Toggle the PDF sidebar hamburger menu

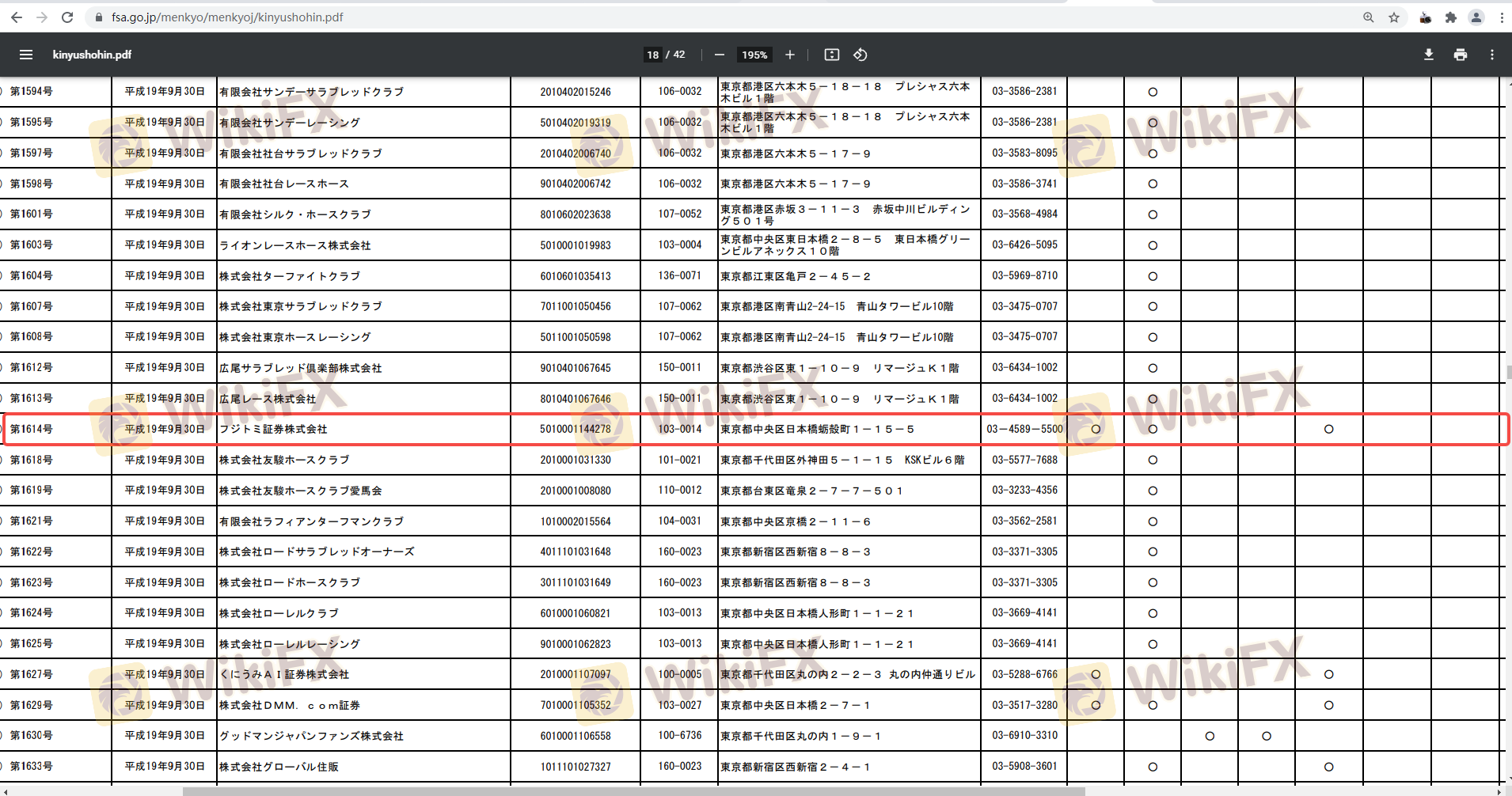[x=26, y=55]
